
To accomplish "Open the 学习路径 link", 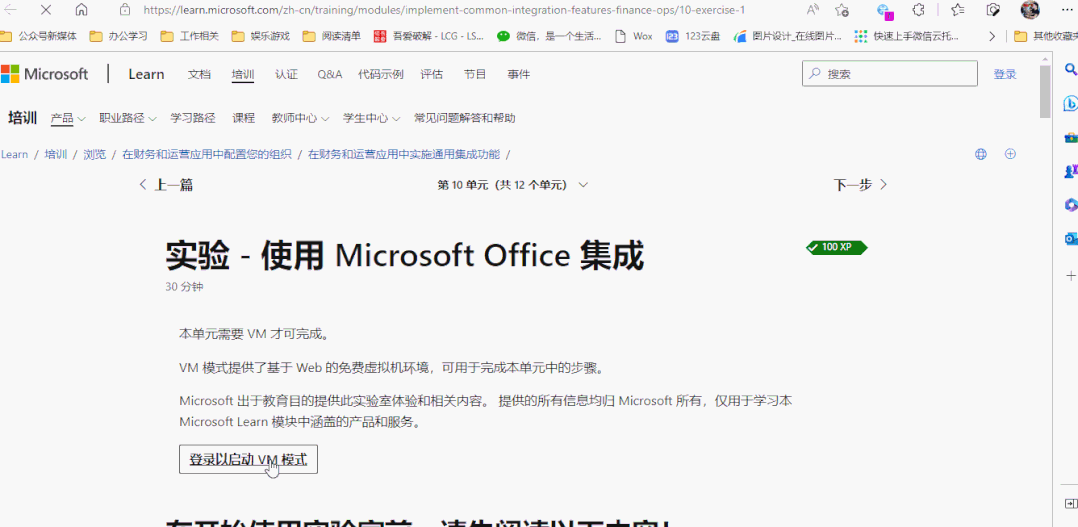I will tap(193, 118).
